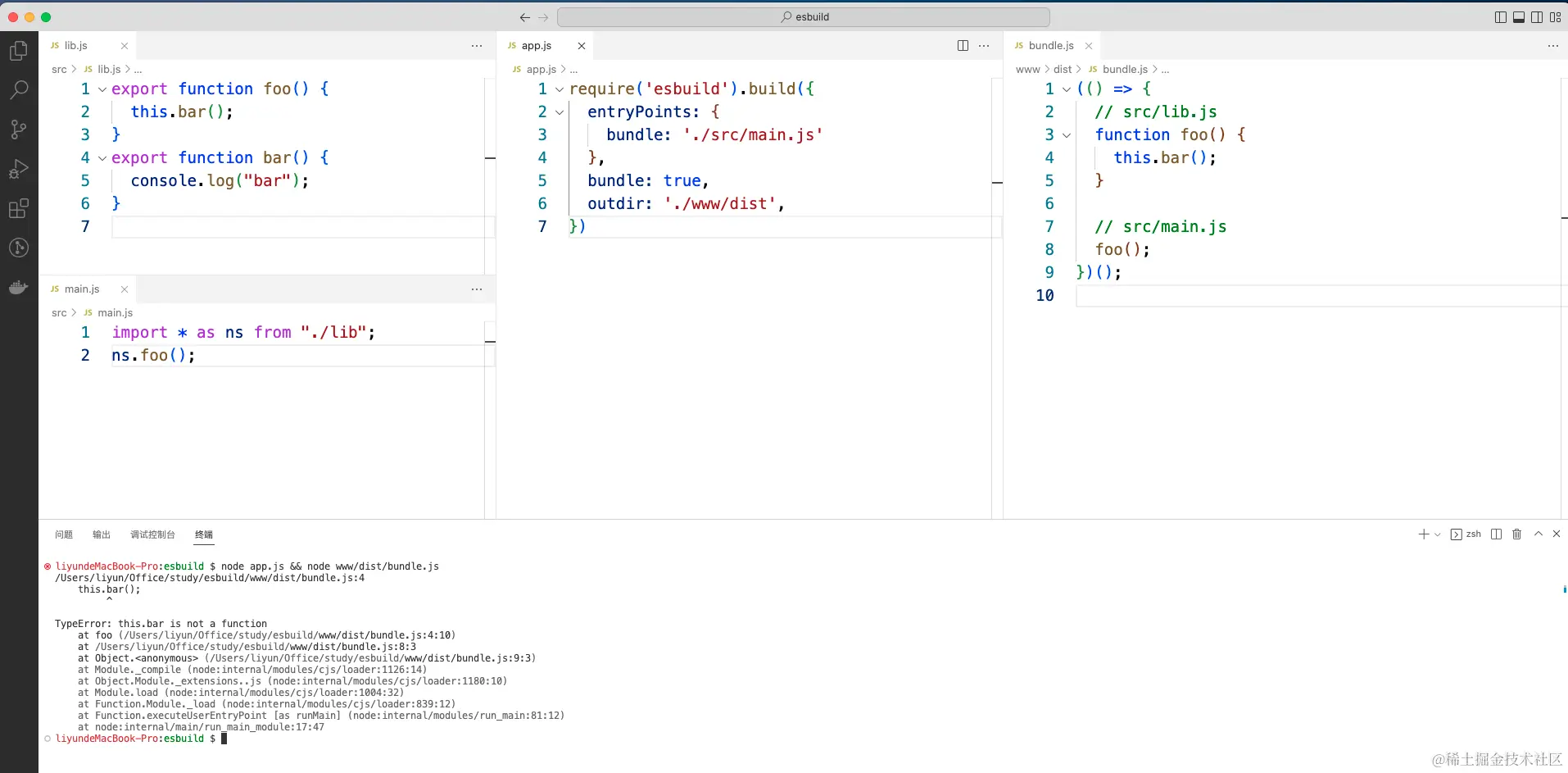The height and width of the screenshot is (773, 1568).
Task: Toggle the secondary side bar layout
Action: 1536,17
